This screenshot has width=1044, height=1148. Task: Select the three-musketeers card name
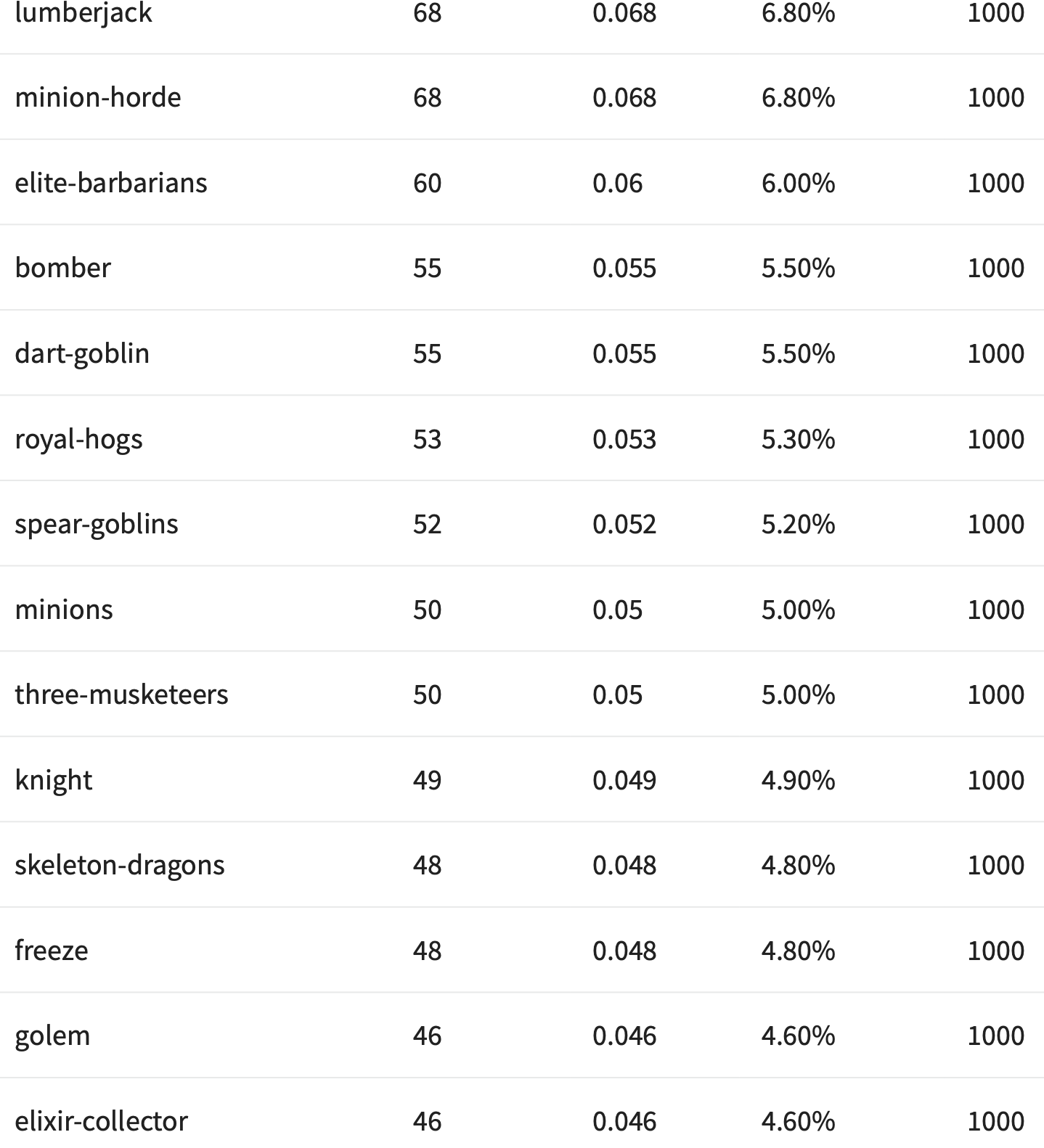[121, 694]
